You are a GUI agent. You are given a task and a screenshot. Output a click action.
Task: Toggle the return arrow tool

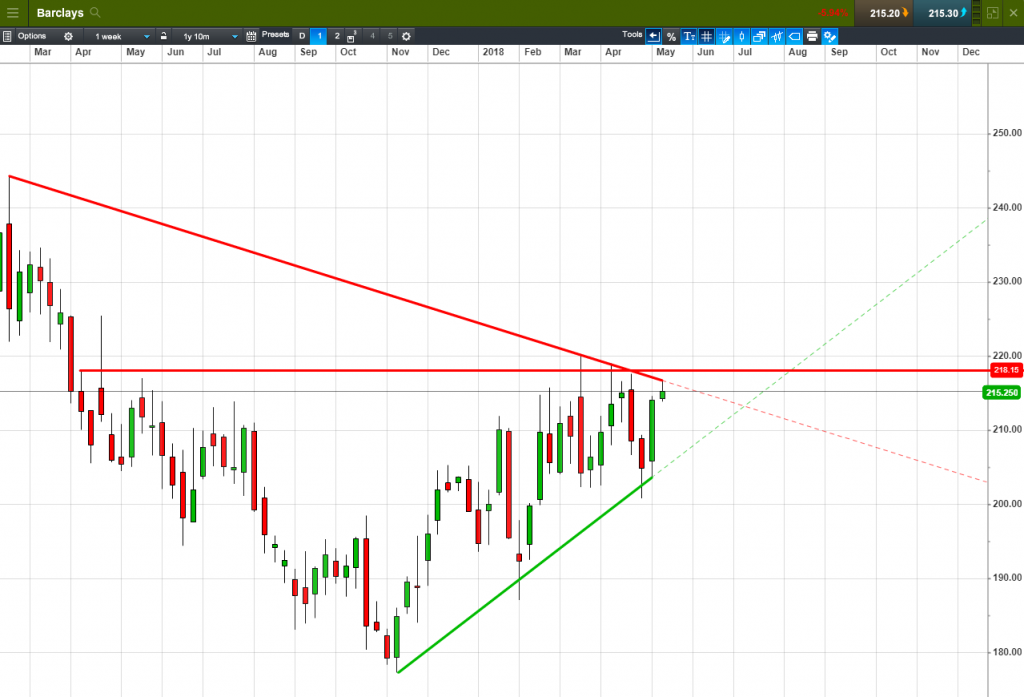(654, 37)
